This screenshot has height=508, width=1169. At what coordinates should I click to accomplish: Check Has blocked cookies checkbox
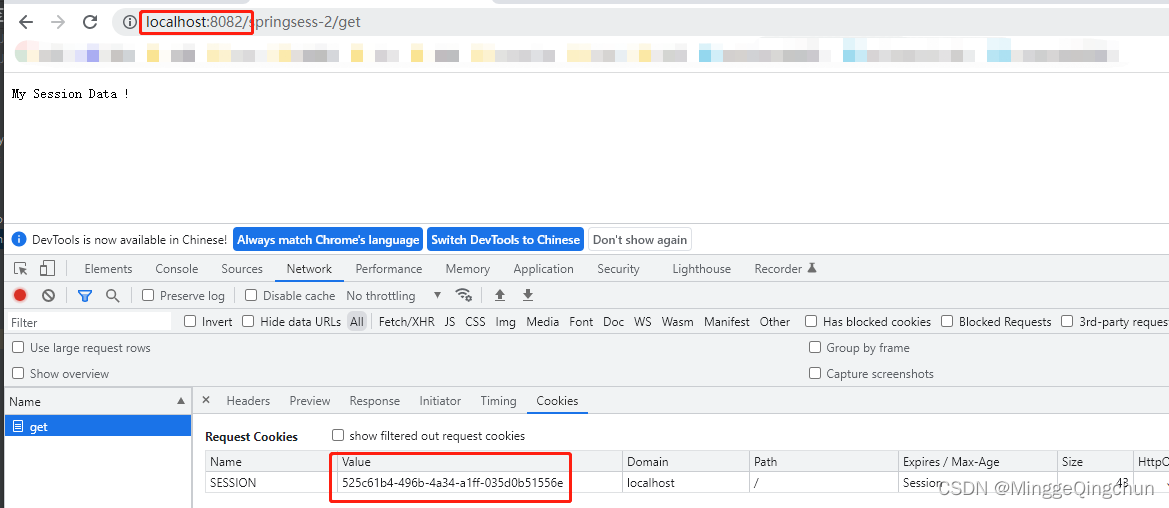[811, 322]
